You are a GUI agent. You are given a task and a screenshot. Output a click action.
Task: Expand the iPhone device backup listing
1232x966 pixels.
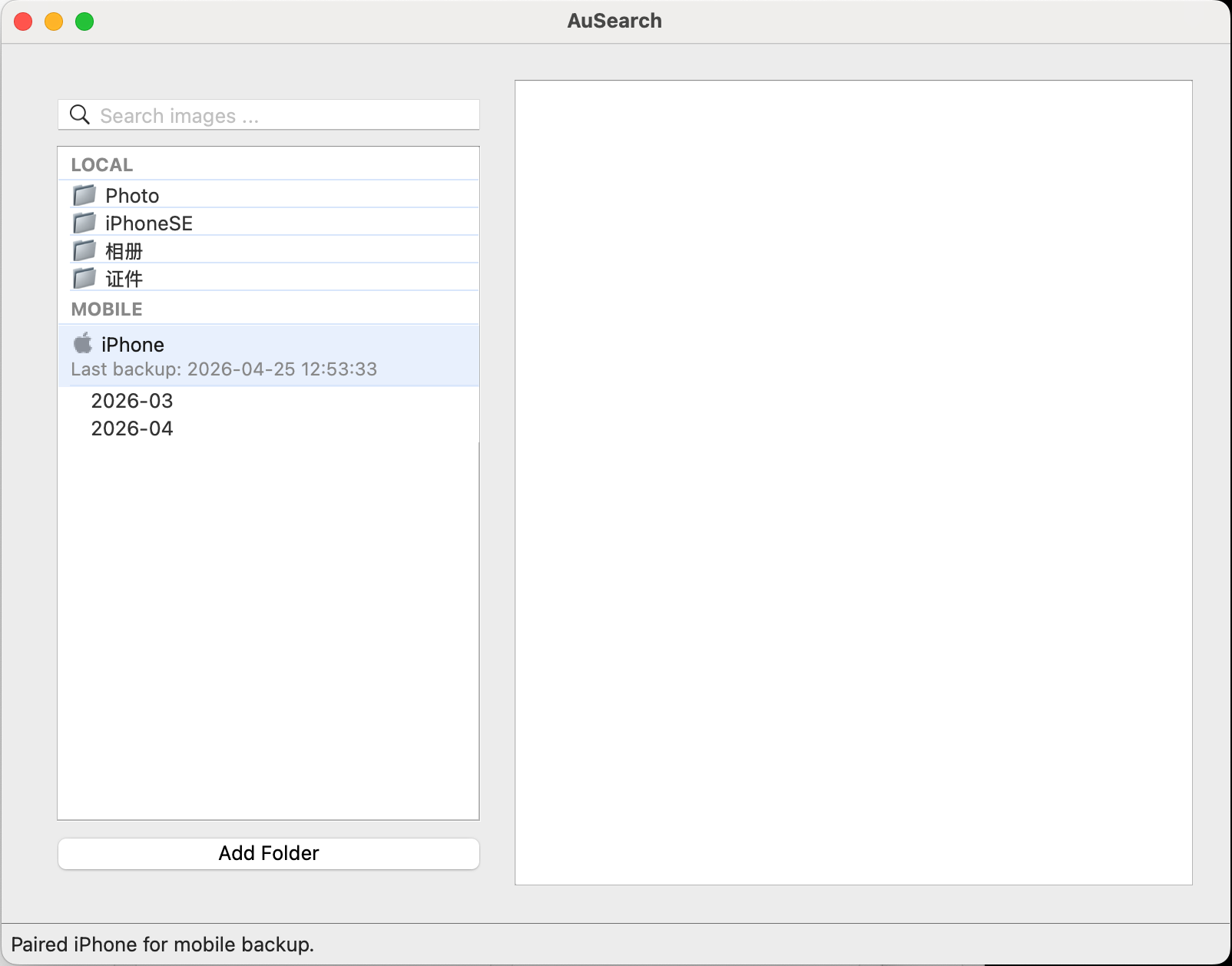point(132,345)
